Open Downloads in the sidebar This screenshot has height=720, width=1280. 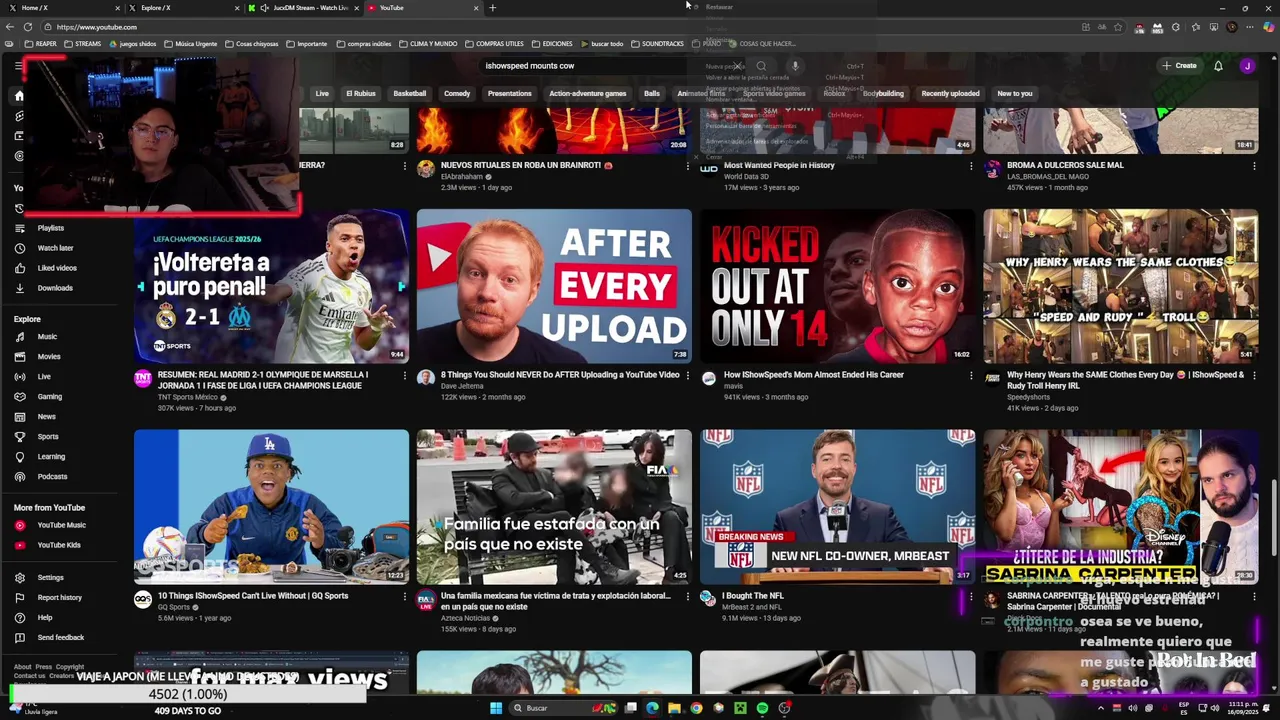55,288
